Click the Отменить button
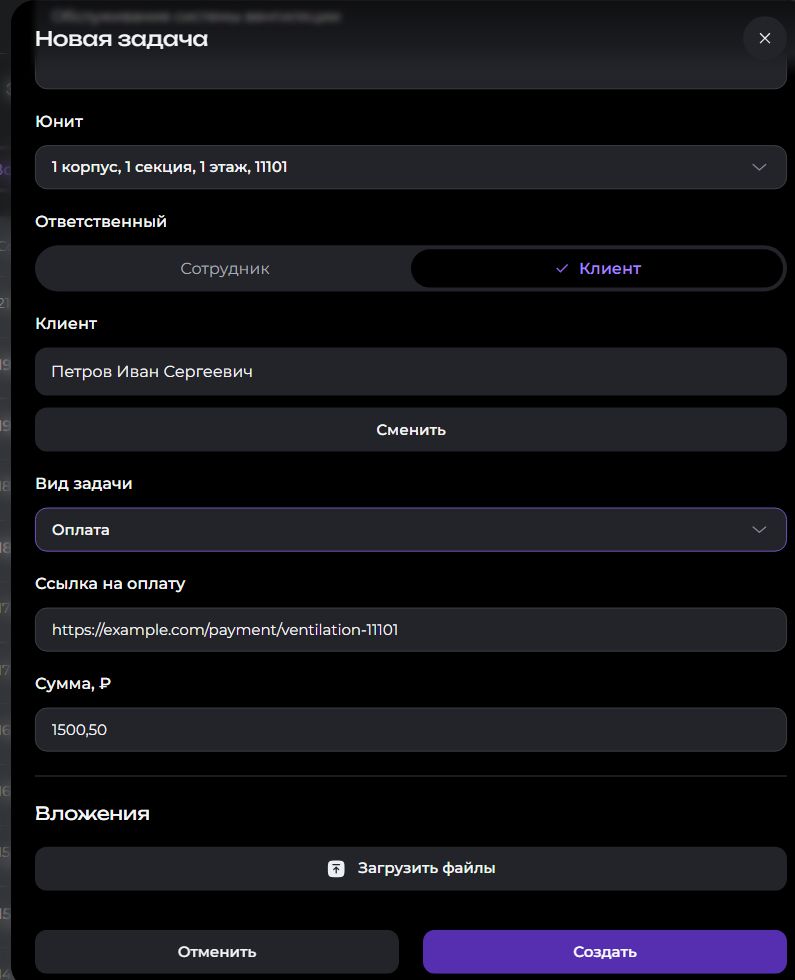The height and width of the screenshot is (980, 795). coord(217,951)
